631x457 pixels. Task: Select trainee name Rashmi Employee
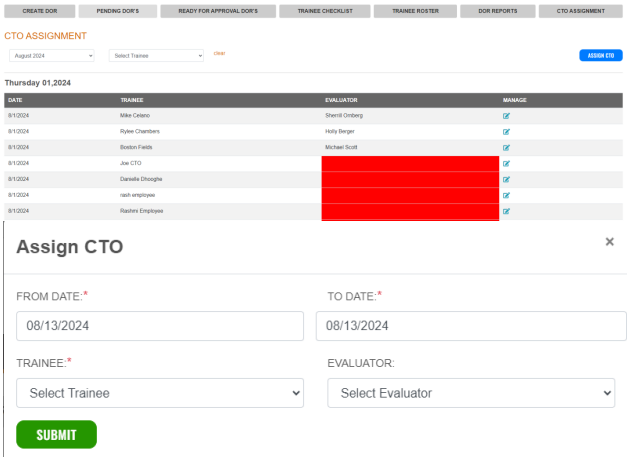click(x=142, y=211)
